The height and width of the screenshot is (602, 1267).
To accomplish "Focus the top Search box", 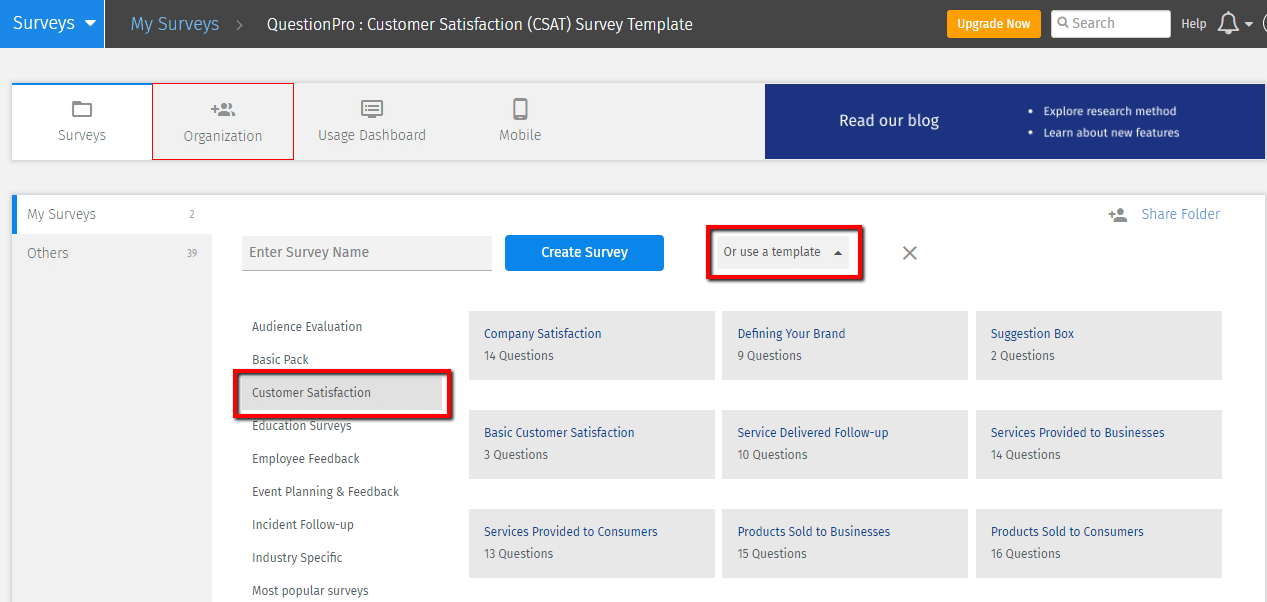I will 1111,23.
